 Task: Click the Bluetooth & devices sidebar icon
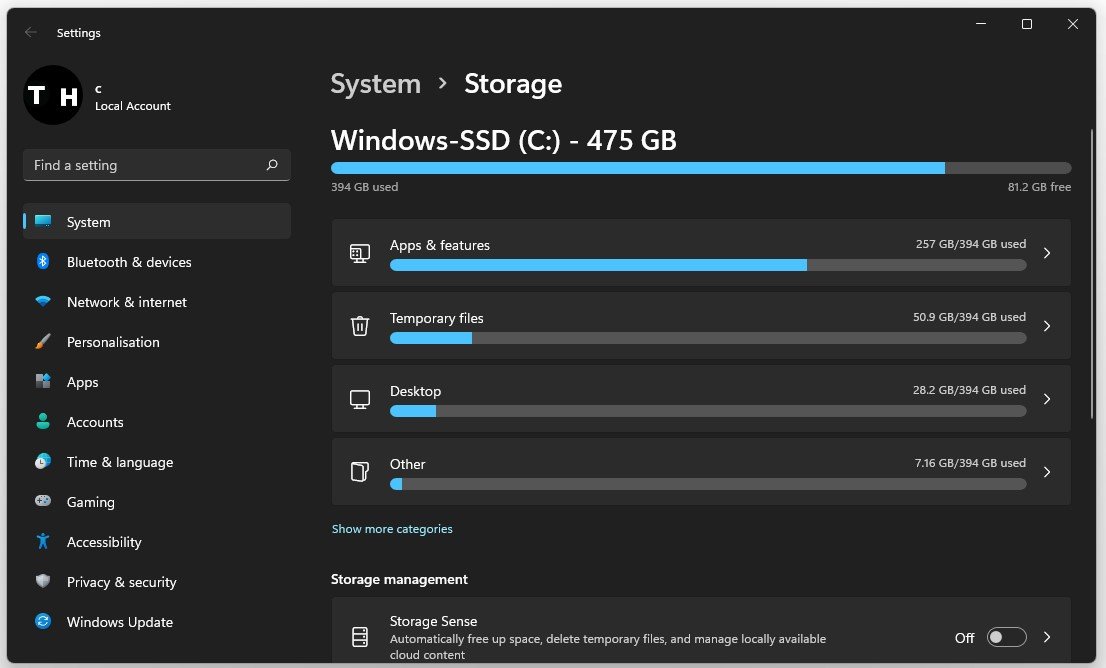43,262
